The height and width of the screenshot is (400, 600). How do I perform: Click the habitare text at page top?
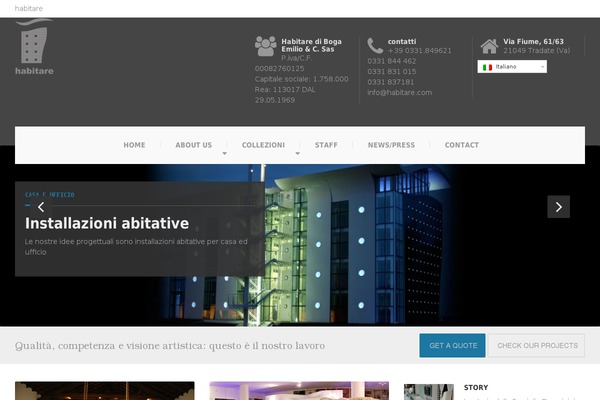click(29, 8)
